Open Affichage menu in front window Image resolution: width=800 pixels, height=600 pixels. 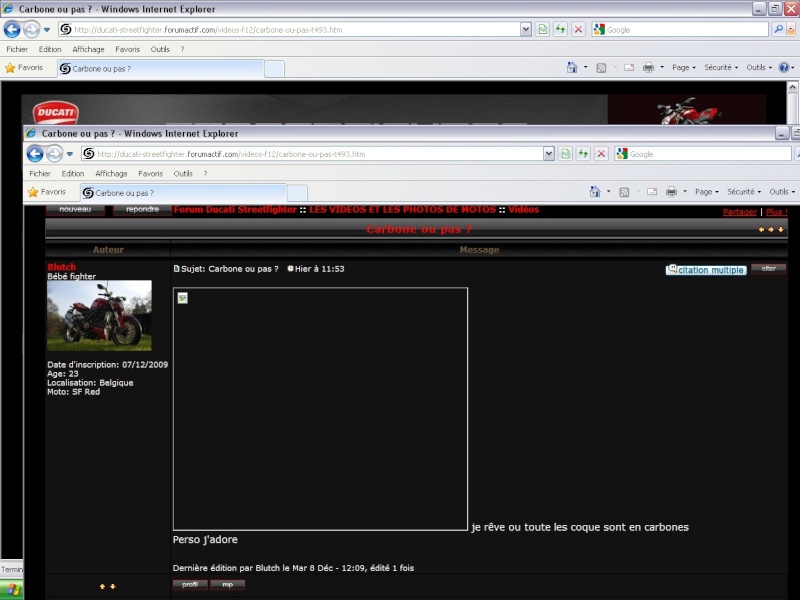click(111, 173)
